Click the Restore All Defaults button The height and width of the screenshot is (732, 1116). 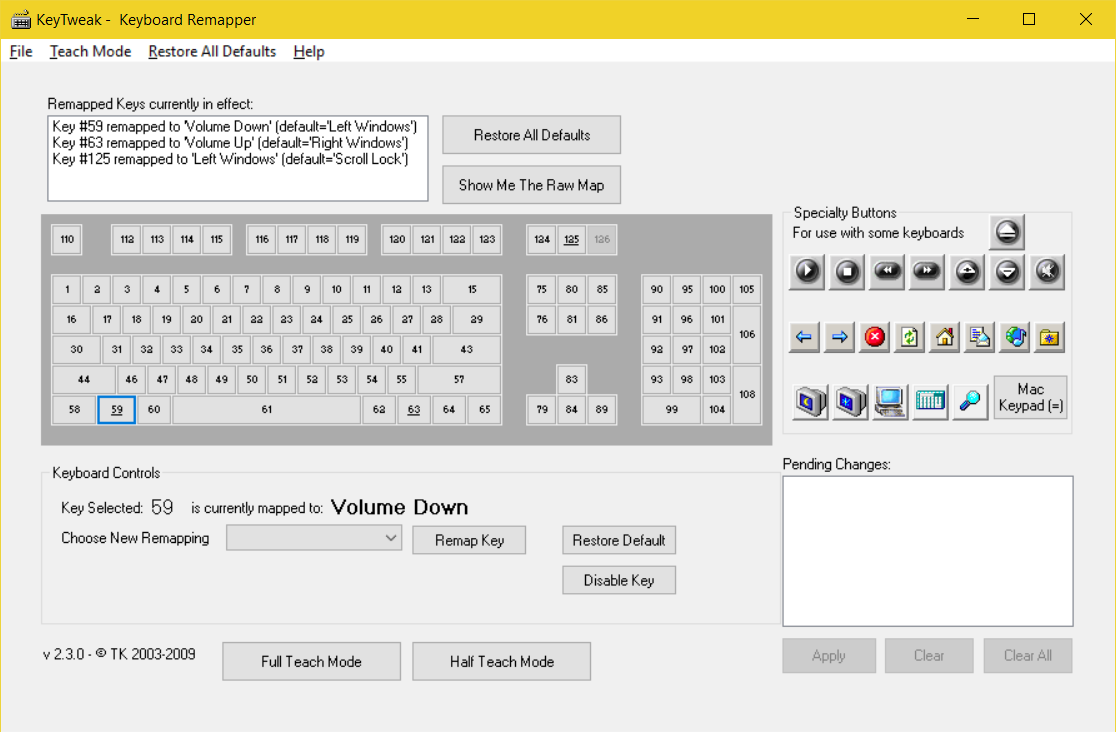532,135
